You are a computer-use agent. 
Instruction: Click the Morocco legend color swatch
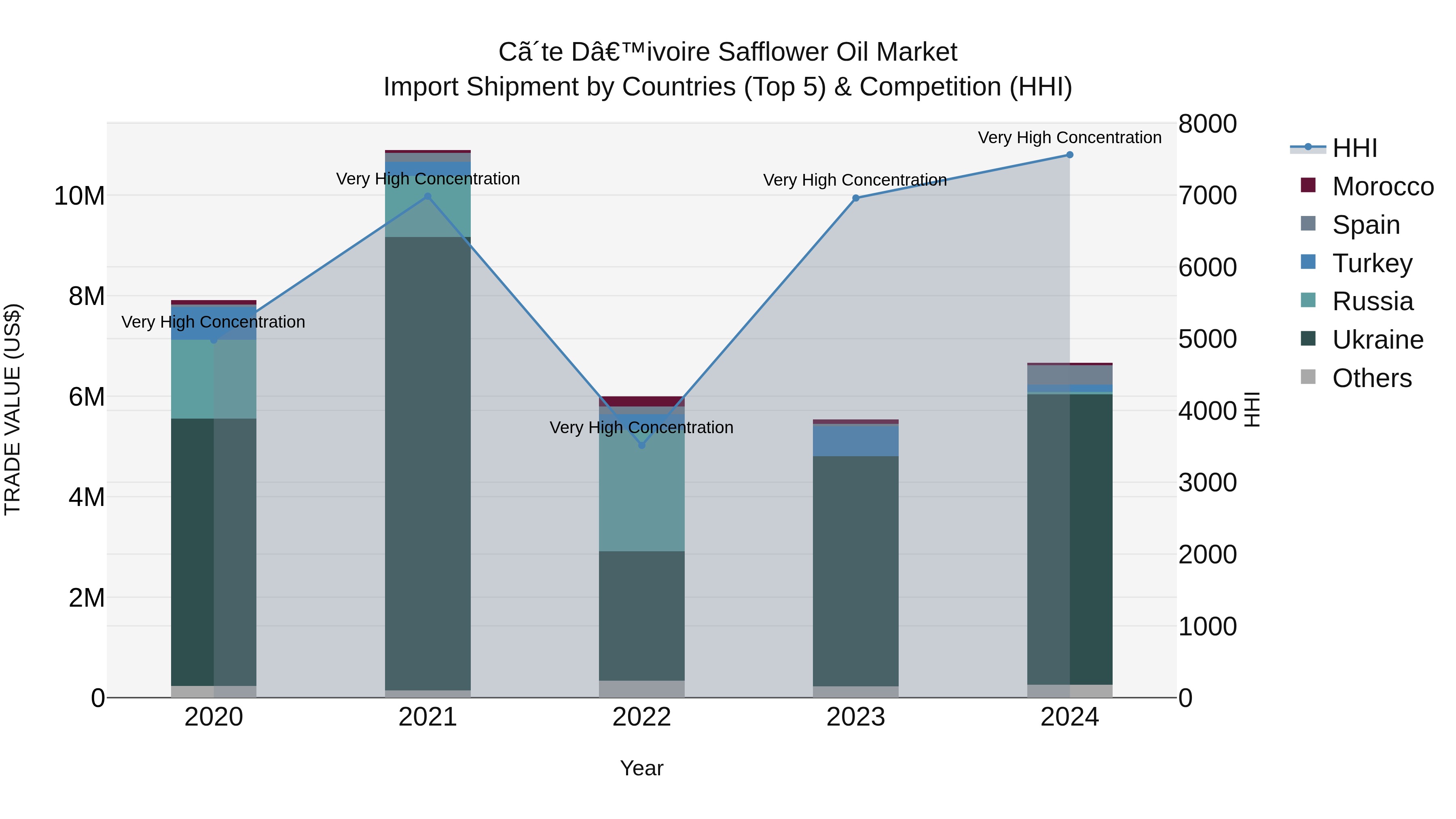click(1308, 185)
